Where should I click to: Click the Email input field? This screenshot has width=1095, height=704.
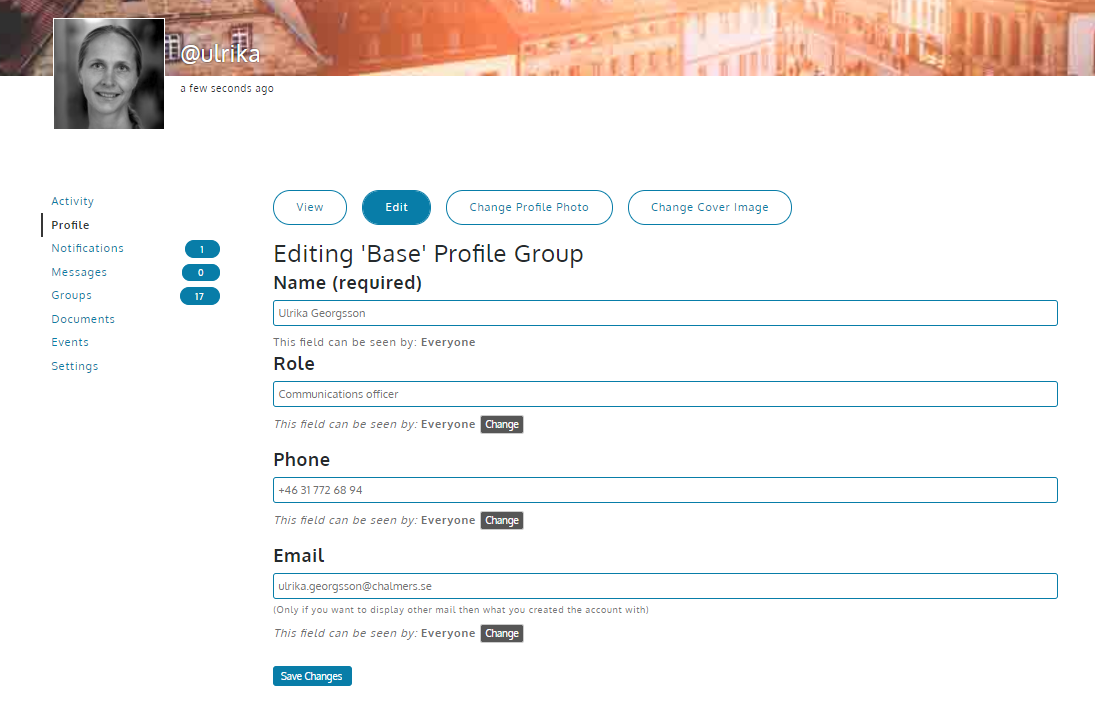(x=665, y=586)
